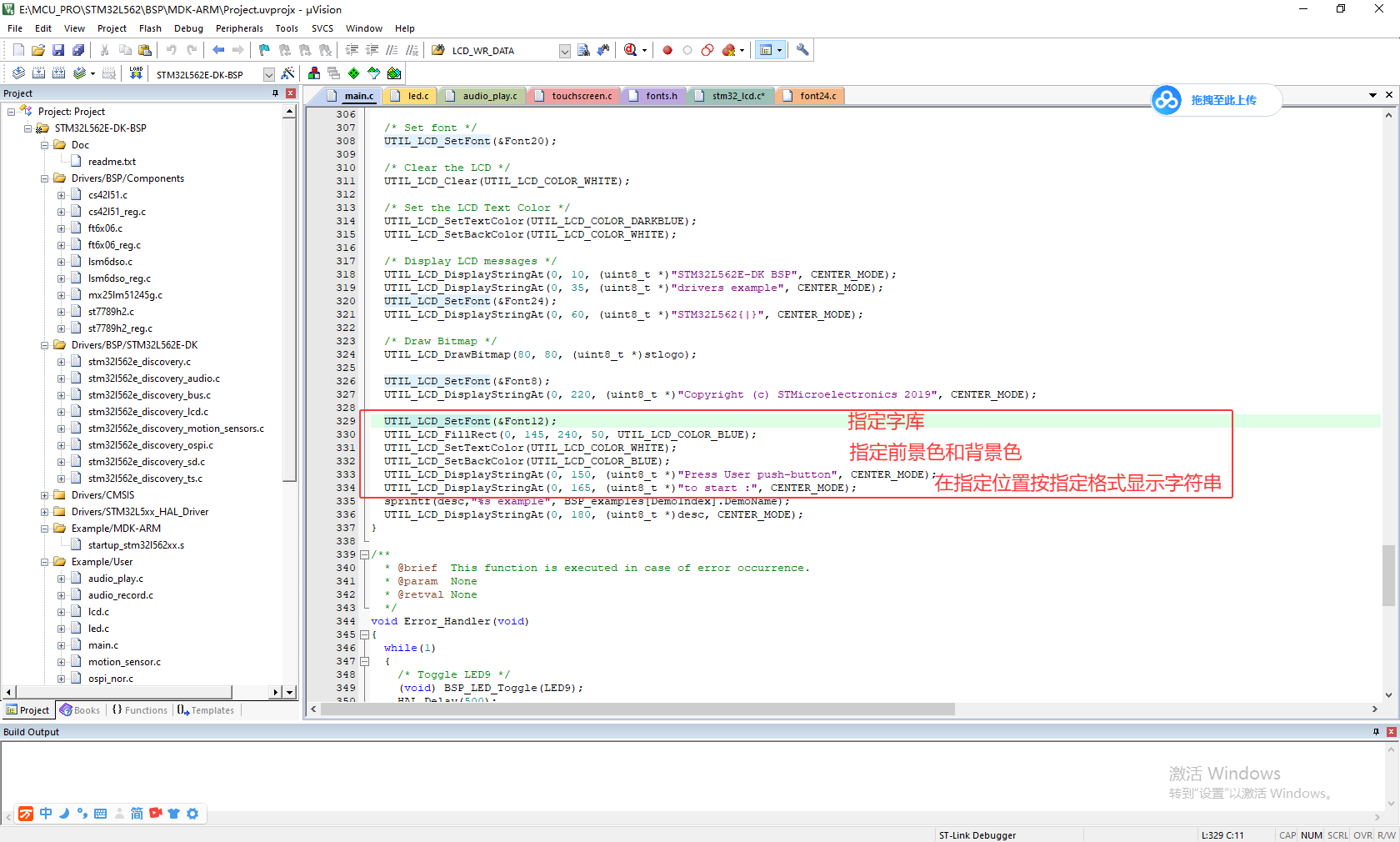Image resolution: width=1400 pixels, height=842 pixels.
Task: Pin the Project panel with the pushpin
Action: click(275, 93)
